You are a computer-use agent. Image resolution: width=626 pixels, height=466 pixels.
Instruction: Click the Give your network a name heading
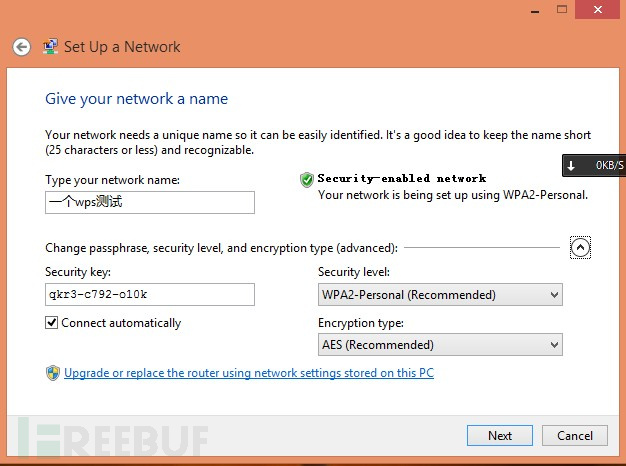click(137, 99)
